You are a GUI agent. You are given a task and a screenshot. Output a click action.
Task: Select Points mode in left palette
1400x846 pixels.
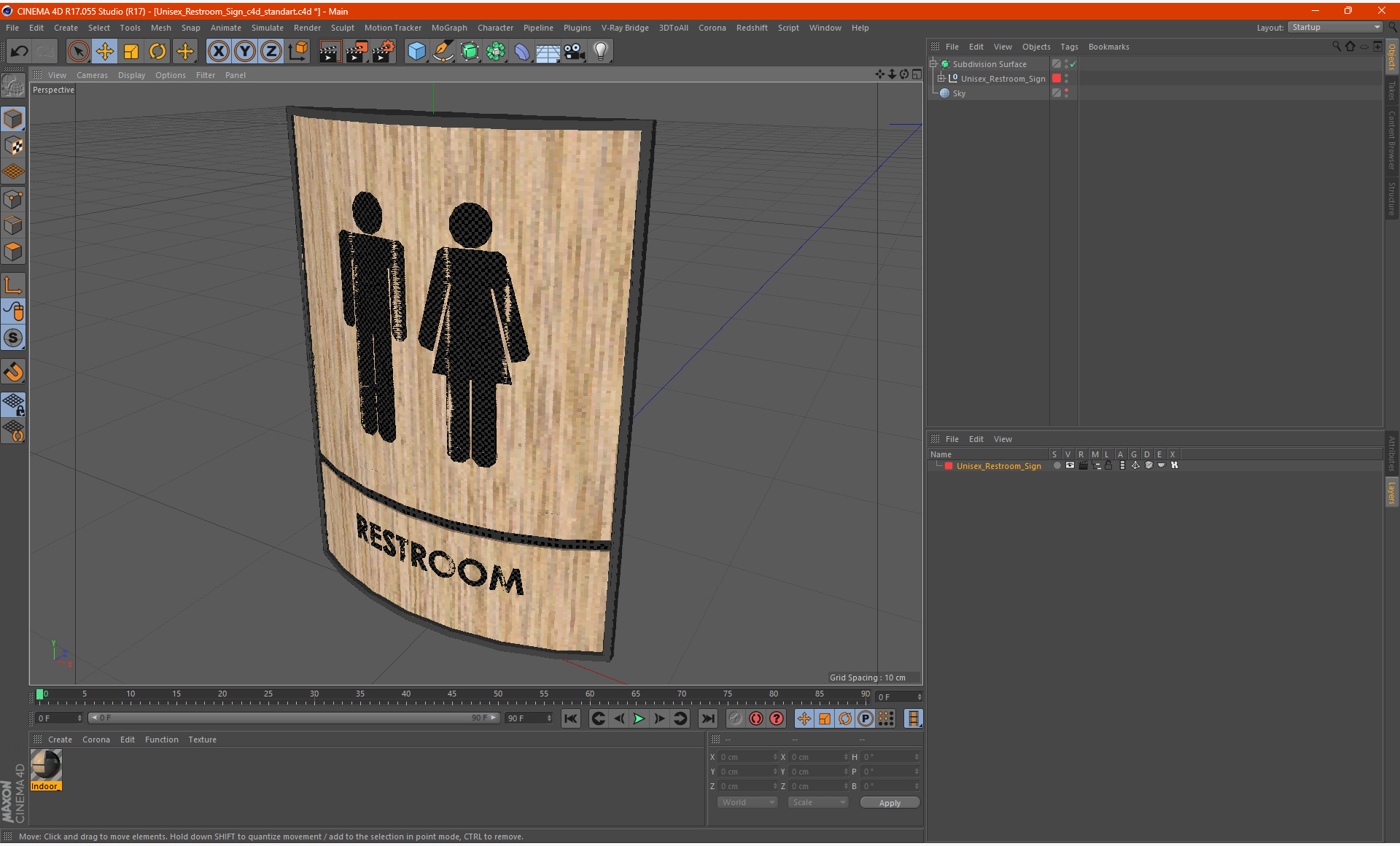click(13, 199)
